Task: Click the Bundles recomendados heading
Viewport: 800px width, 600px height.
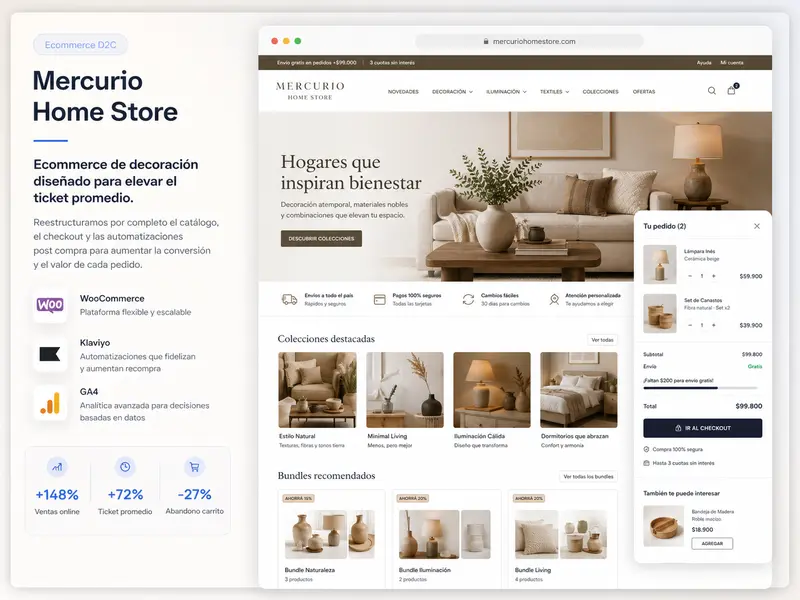Action: coord(327,476)
